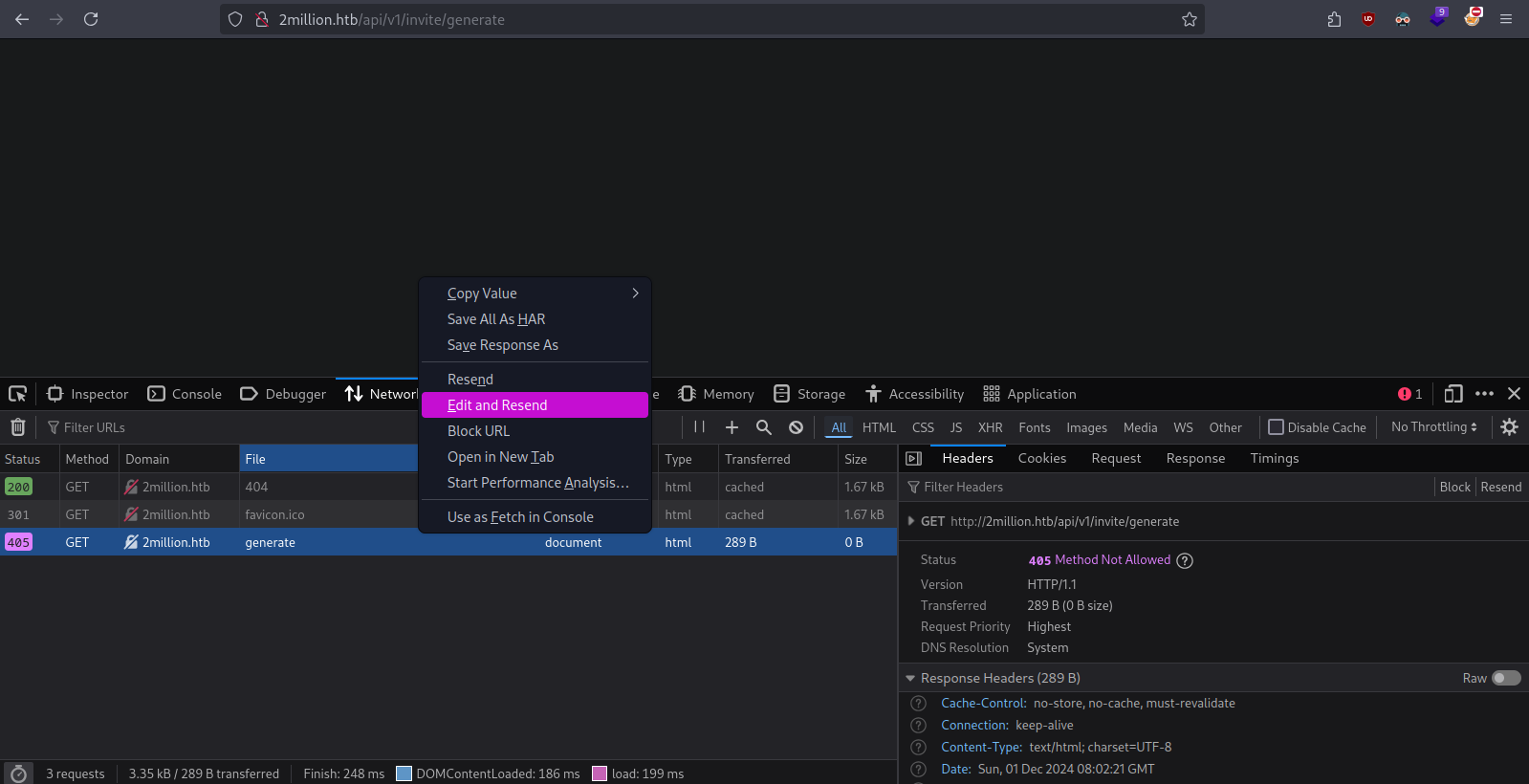Collapse the Response Headers section
The image size is (1529, 784).
coord(910,678)
